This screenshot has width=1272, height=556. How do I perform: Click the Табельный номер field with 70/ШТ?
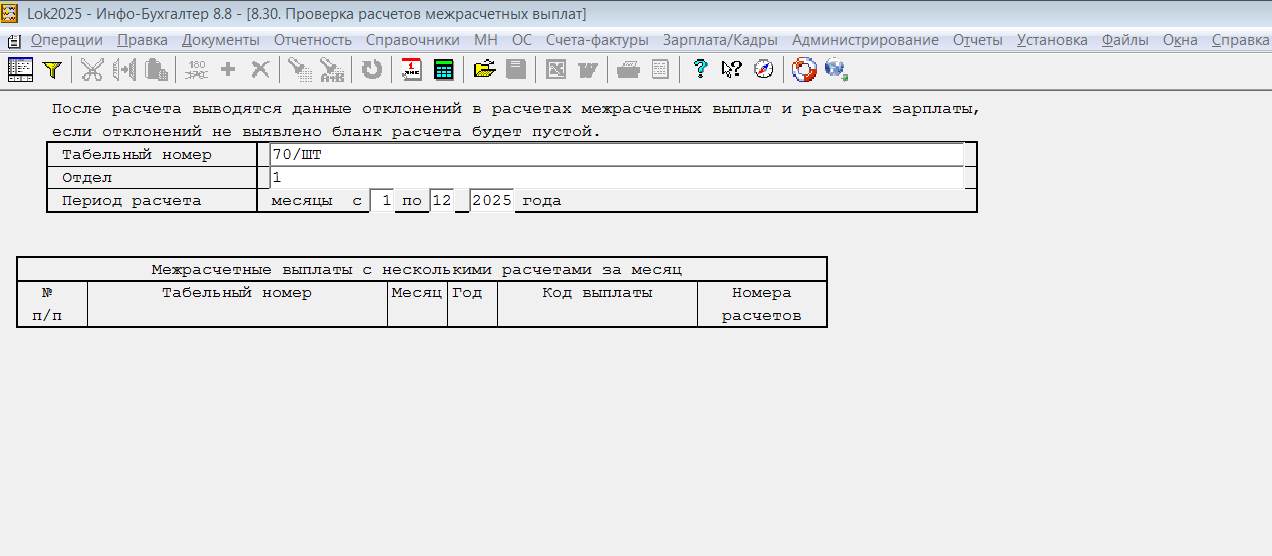615,155
